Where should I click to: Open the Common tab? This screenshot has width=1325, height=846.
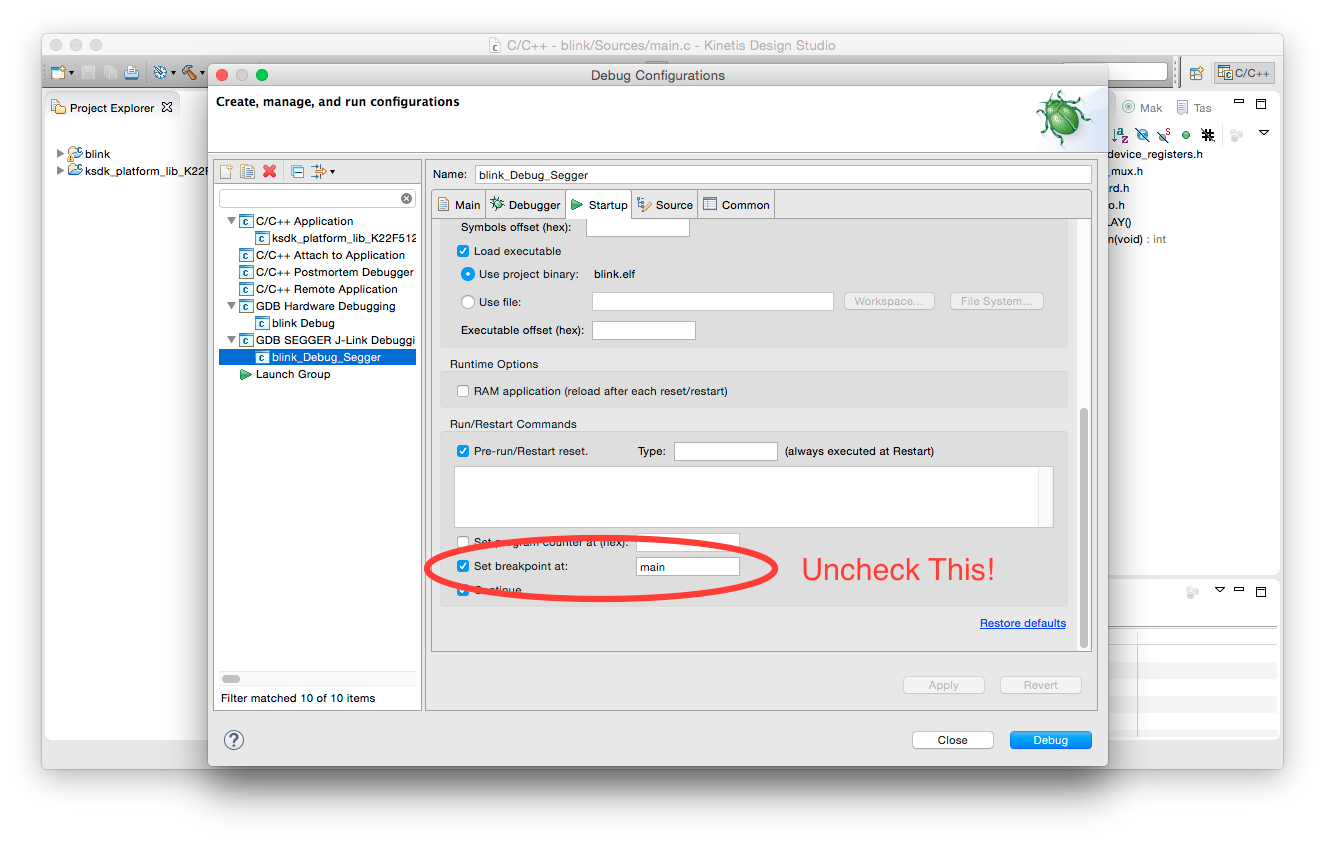(x=736, y=205)
